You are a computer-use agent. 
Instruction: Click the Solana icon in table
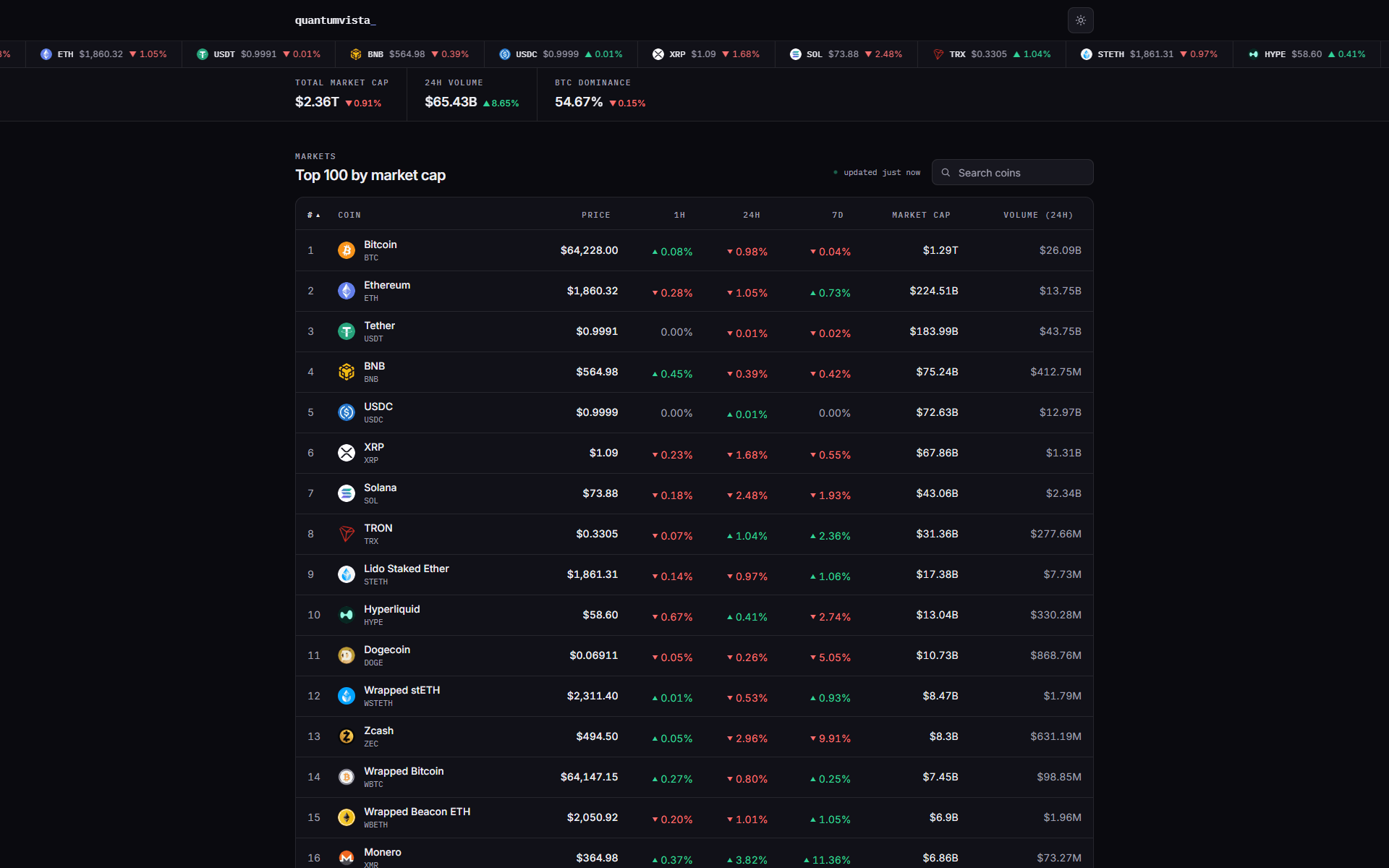(x=347, y=493)
